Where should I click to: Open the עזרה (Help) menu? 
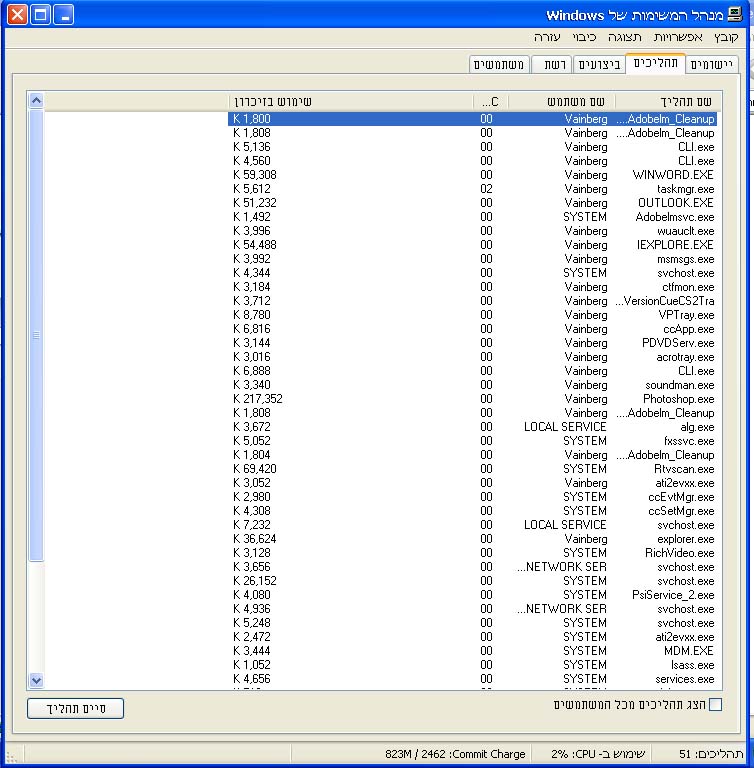point(547,37)
